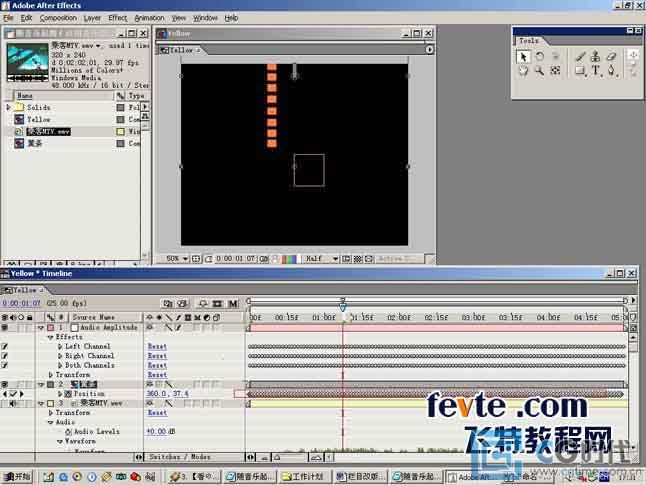Toggle the Position keyframe checkbox
The image size is (646, 485).
click(x=13, y=394)
